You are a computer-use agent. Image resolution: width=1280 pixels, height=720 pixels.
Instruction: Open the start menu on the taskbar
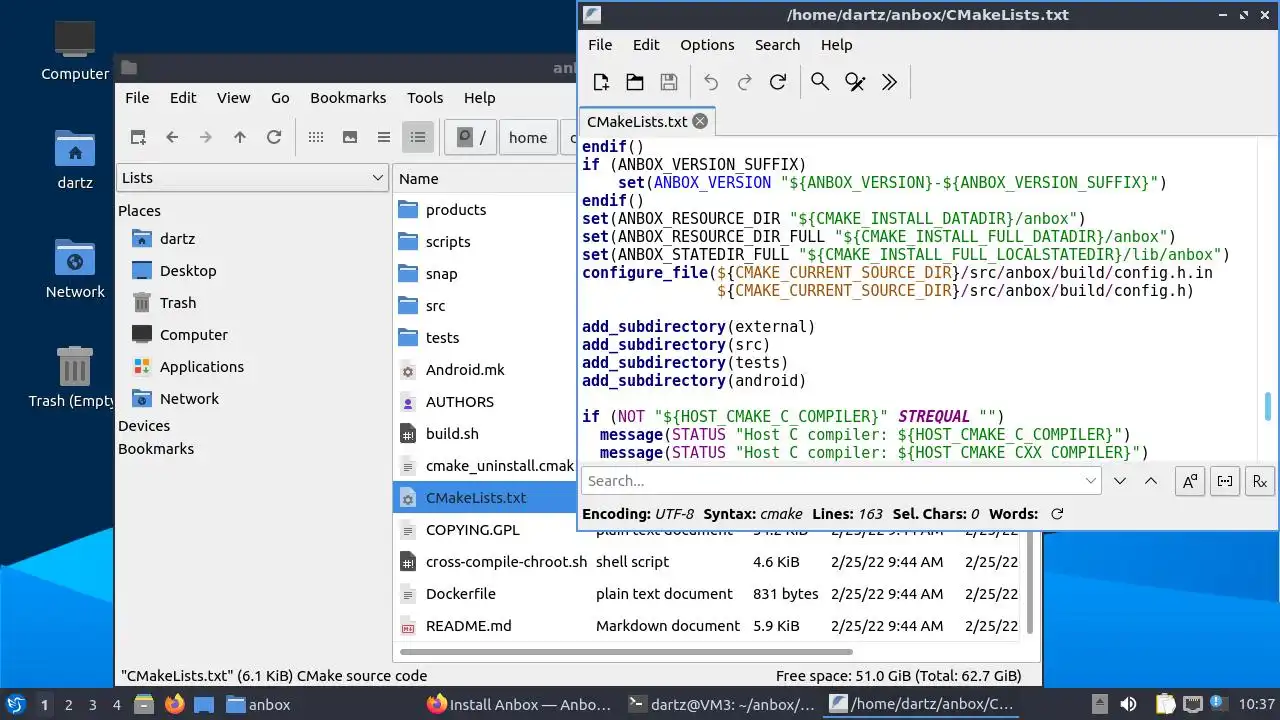15,704
